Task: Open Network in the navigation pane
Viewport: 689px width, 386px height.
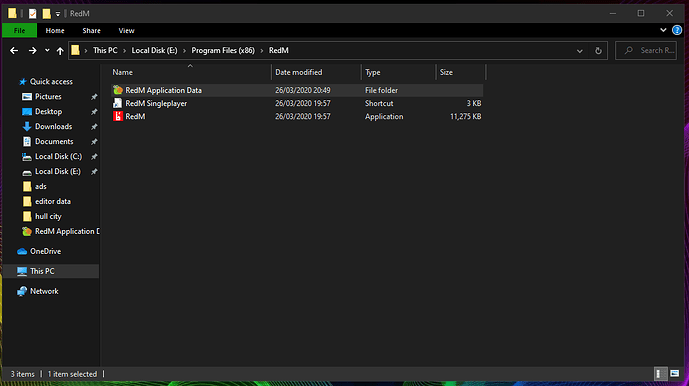Action: click(44, 291)
